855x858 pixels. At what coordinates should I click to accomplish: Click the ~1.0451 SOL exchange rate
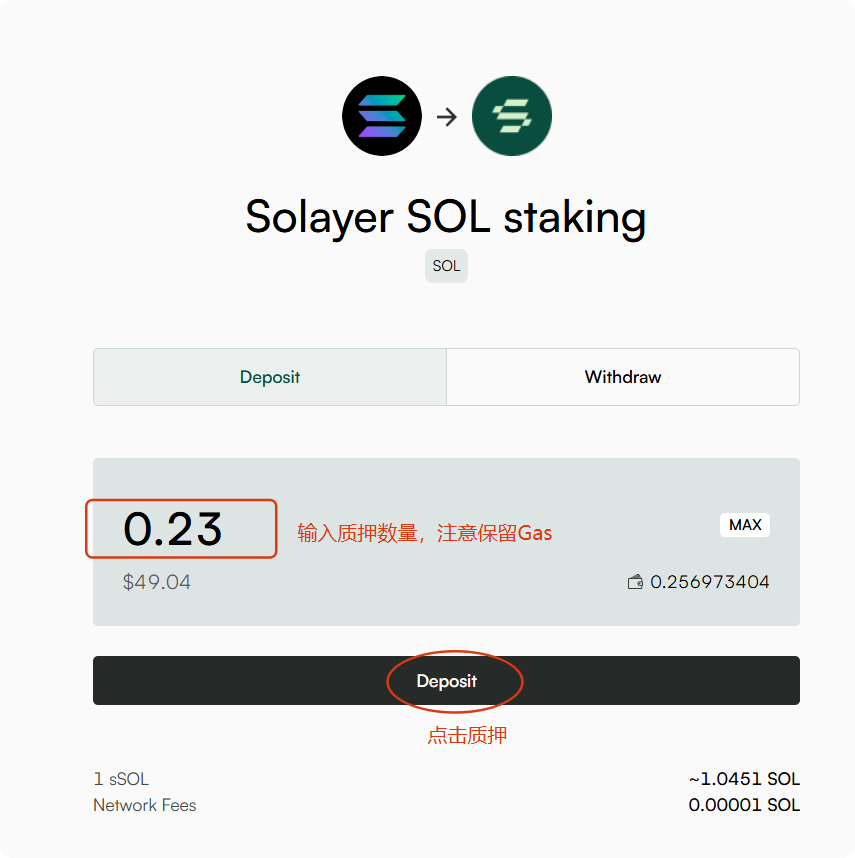pyautogui.click(x=744, y=779)
